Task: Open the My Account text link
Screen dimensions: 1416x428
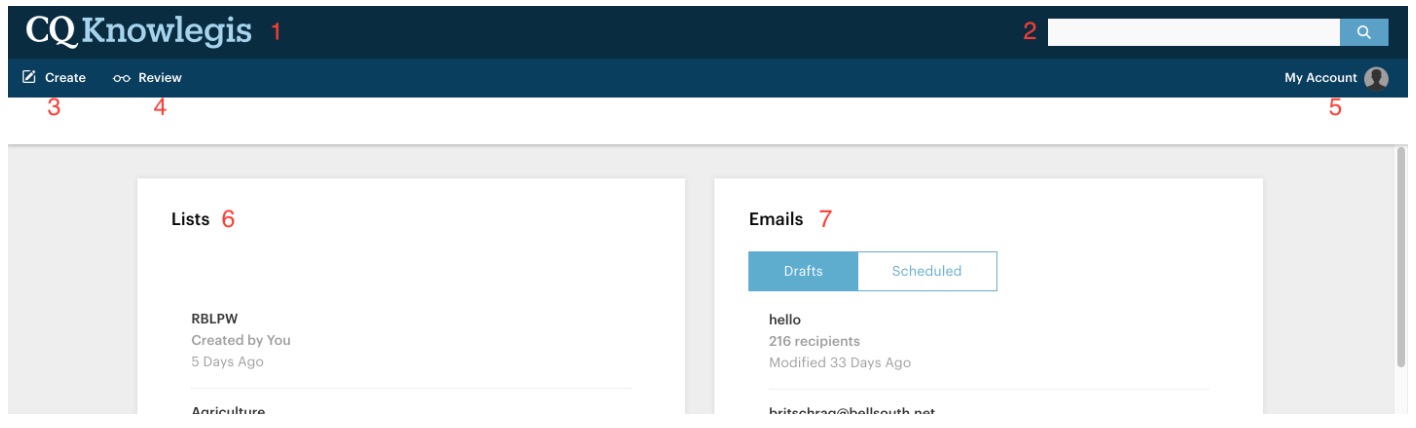Action: (x=1320, y=78)
